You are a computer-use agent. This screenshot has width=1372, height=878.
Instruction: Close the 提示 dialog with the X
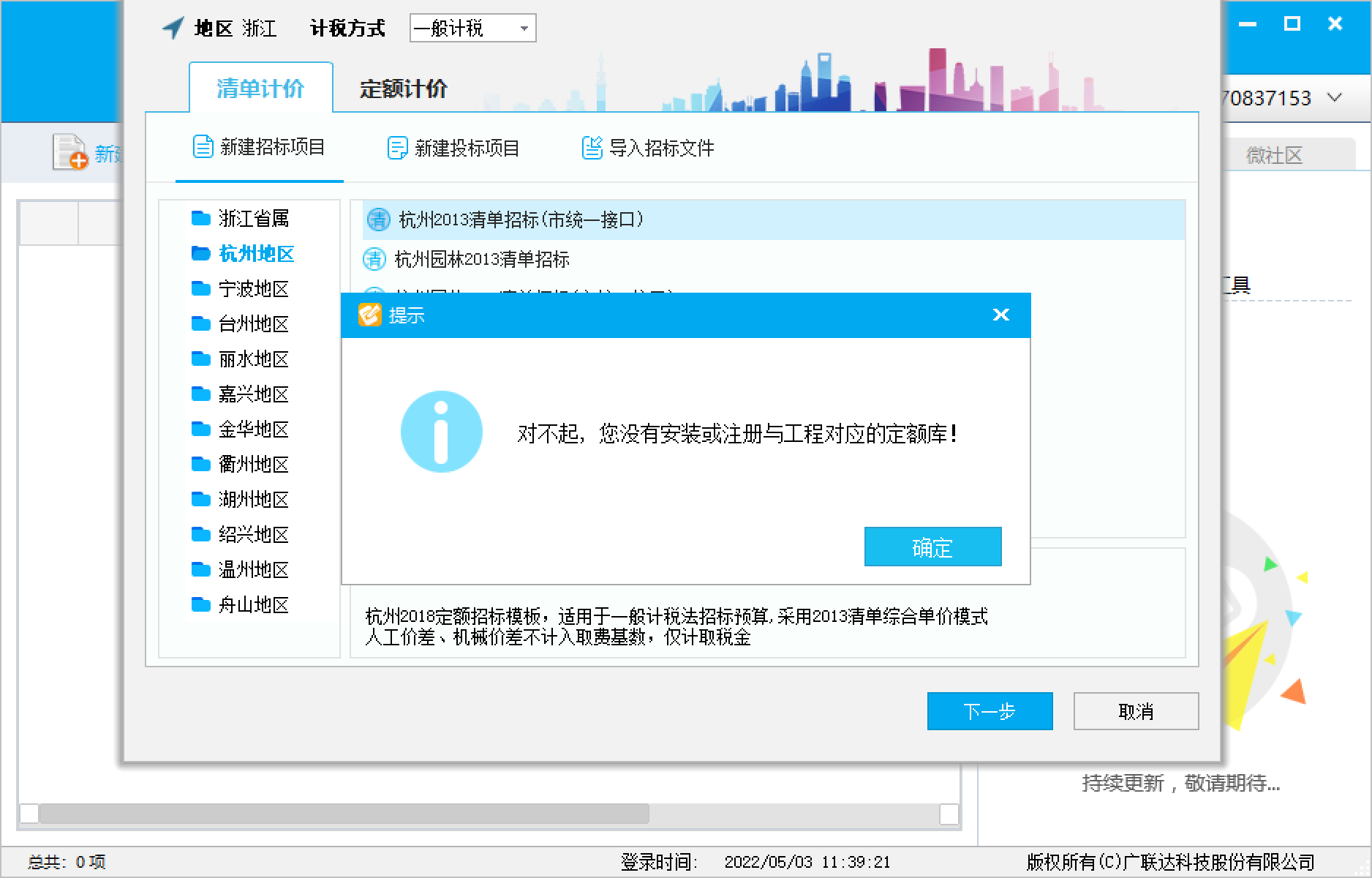1000,315
